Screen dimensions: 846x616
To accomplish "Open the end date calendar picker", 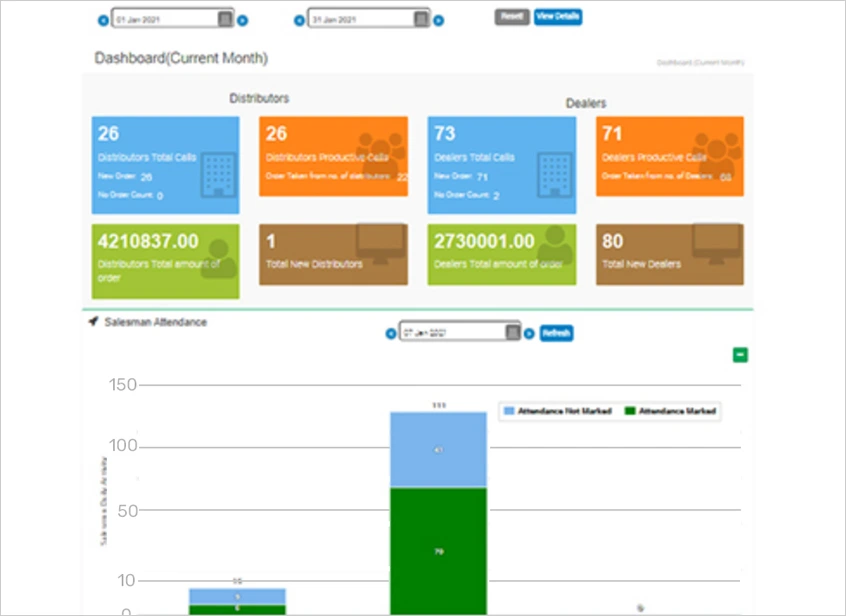I will pyautogui.click(x=419, y=18).
